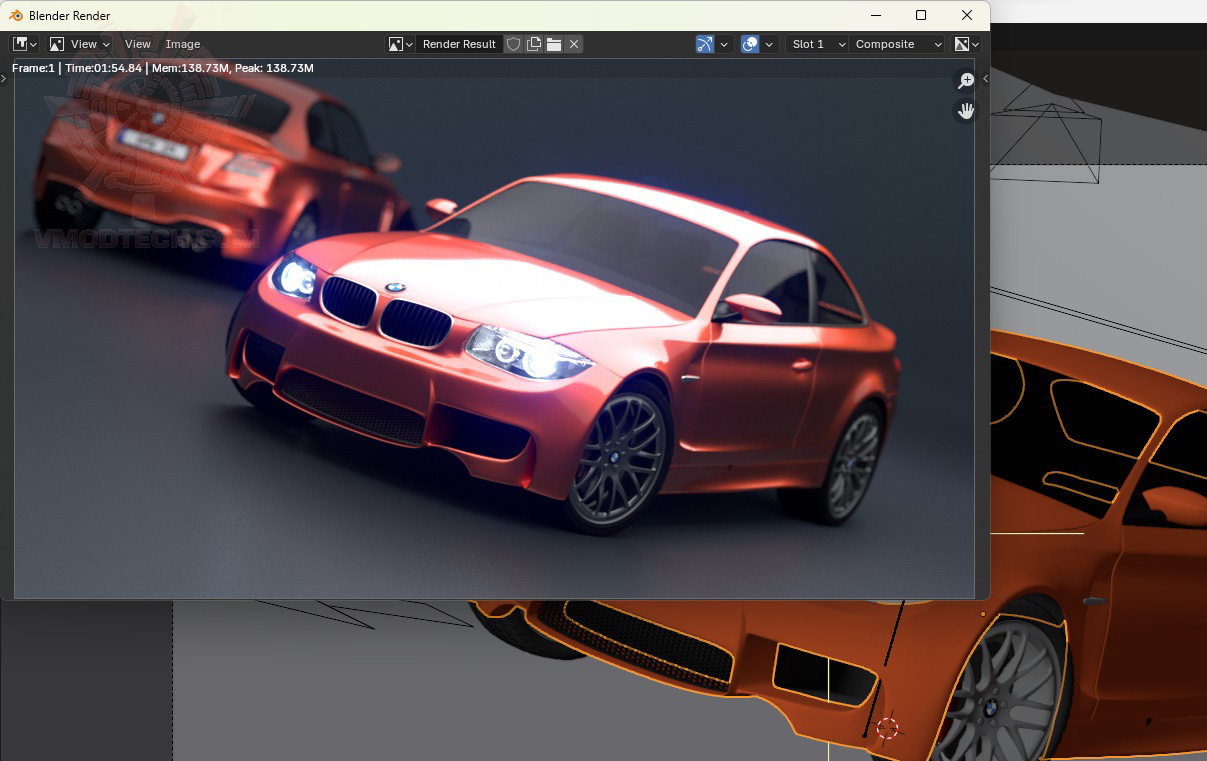The width and height of the screenshot is (1207, 761).
Task: Minimize the Blender Render window
Action: [x=876, y=15]
